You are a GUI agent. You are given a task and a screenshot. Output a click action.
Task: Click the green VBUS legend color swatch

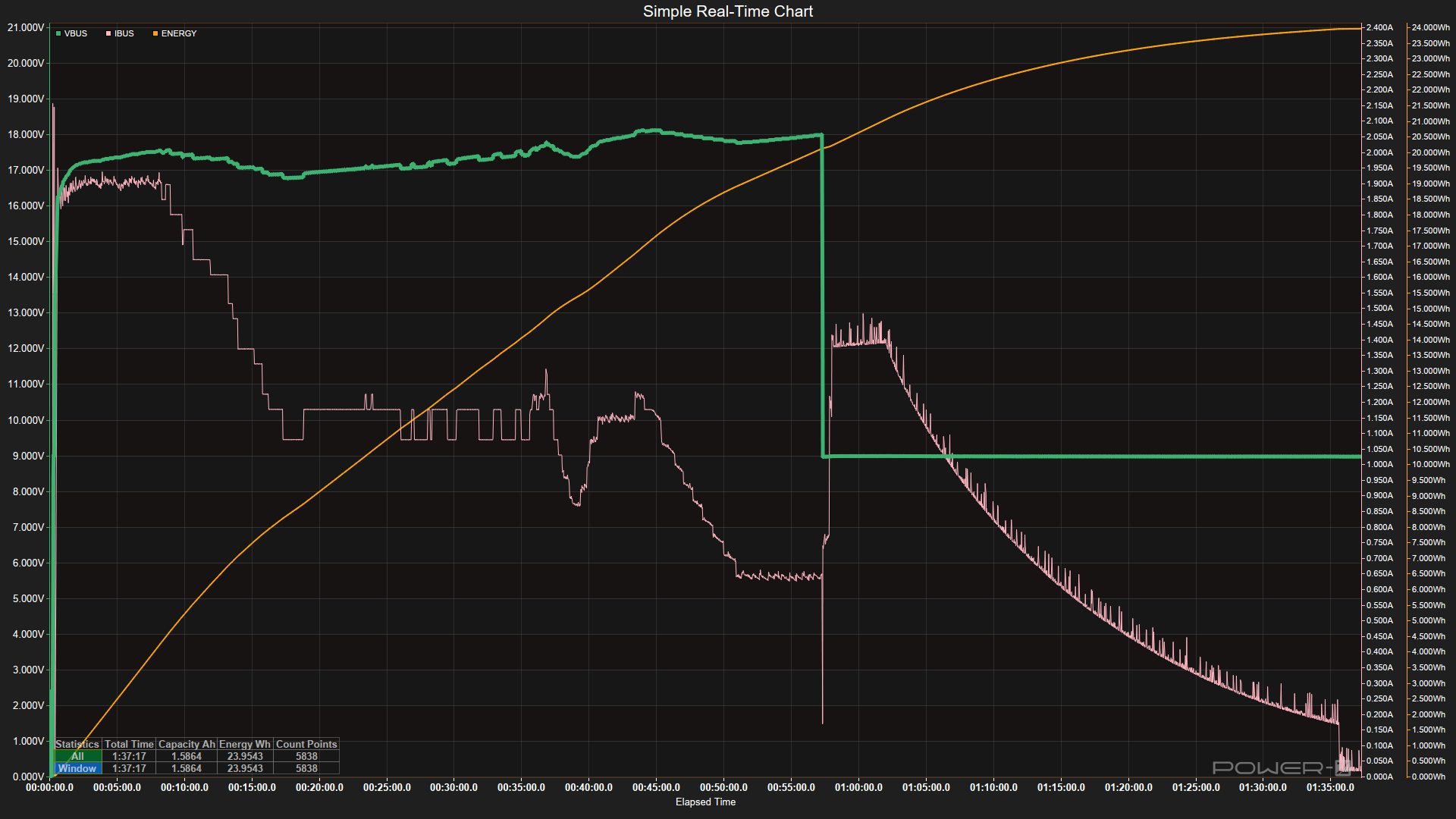tap(58, 33)
